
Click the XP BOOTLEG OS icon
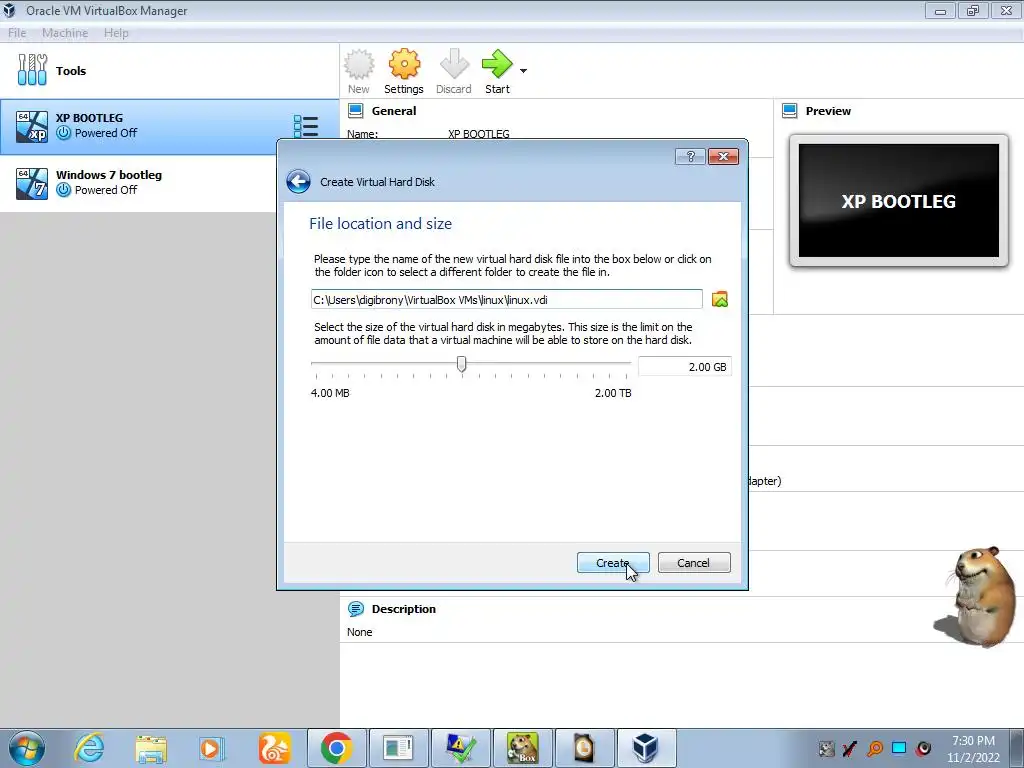[x=32, y=127]
